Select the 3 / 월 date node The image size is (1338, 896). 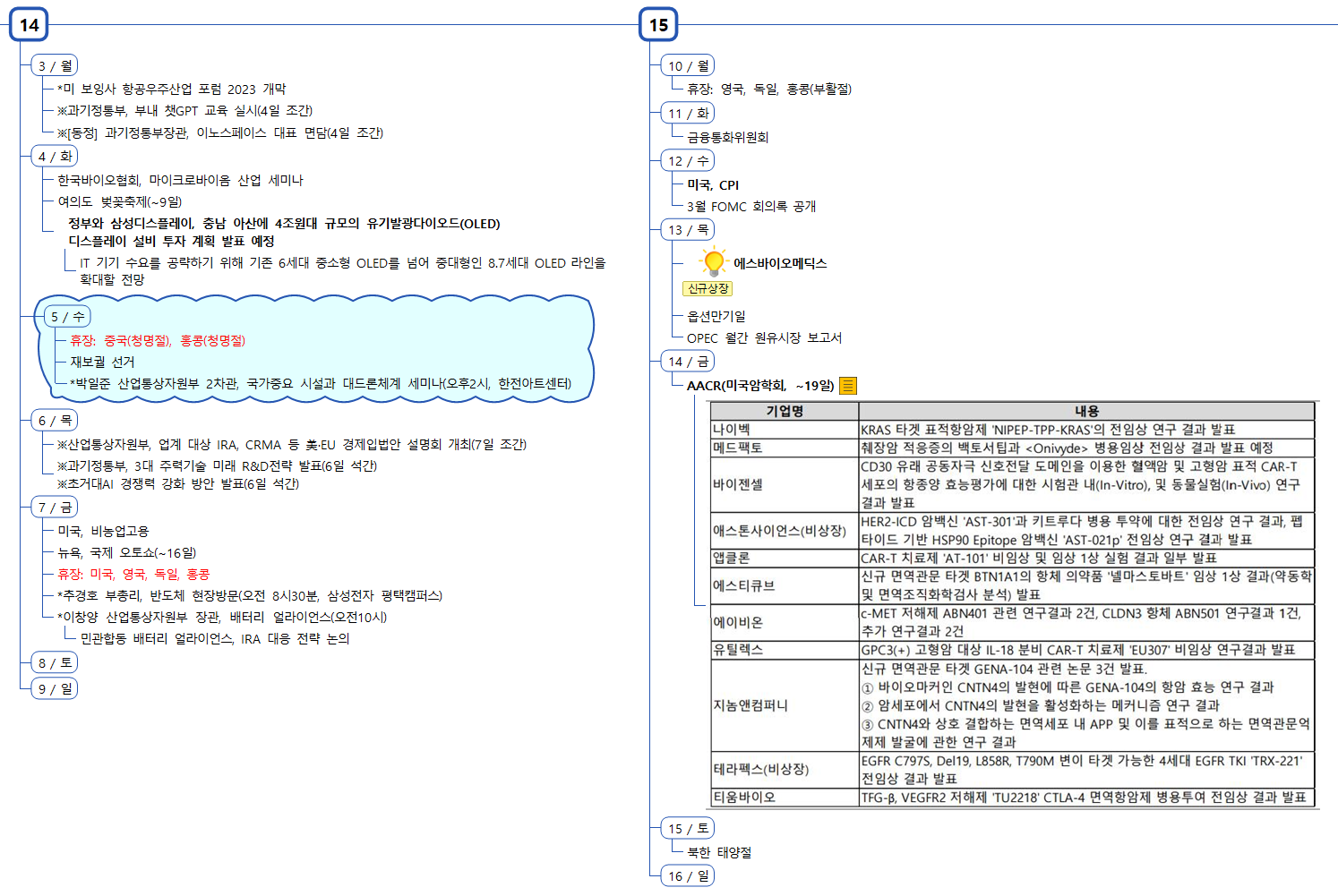coord(55,65)
